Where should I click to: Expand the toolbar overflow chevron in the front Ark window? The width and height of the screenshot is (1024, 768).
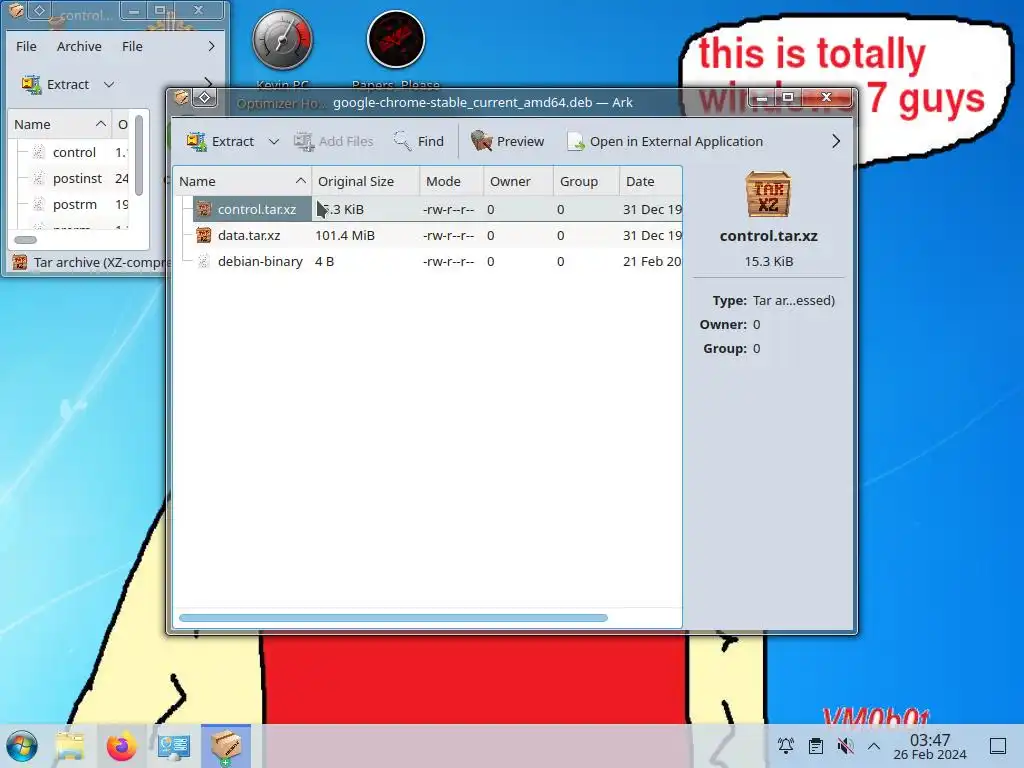point(836,141)
